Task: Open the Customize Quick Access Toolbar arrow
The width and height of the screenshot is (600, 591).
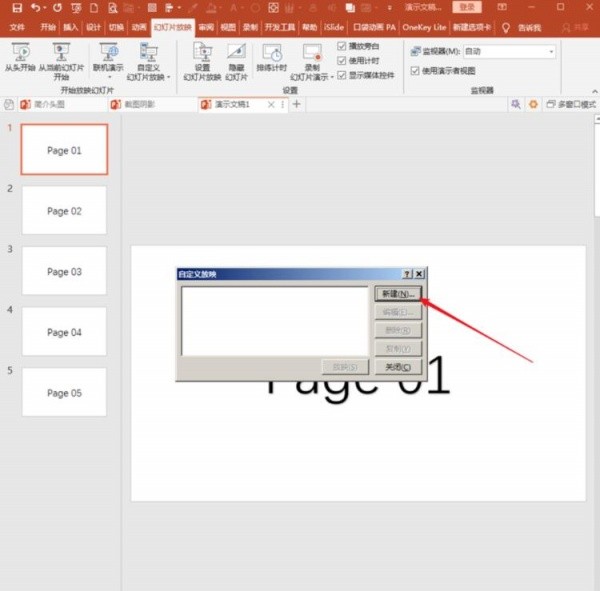Action: point(390,8)
